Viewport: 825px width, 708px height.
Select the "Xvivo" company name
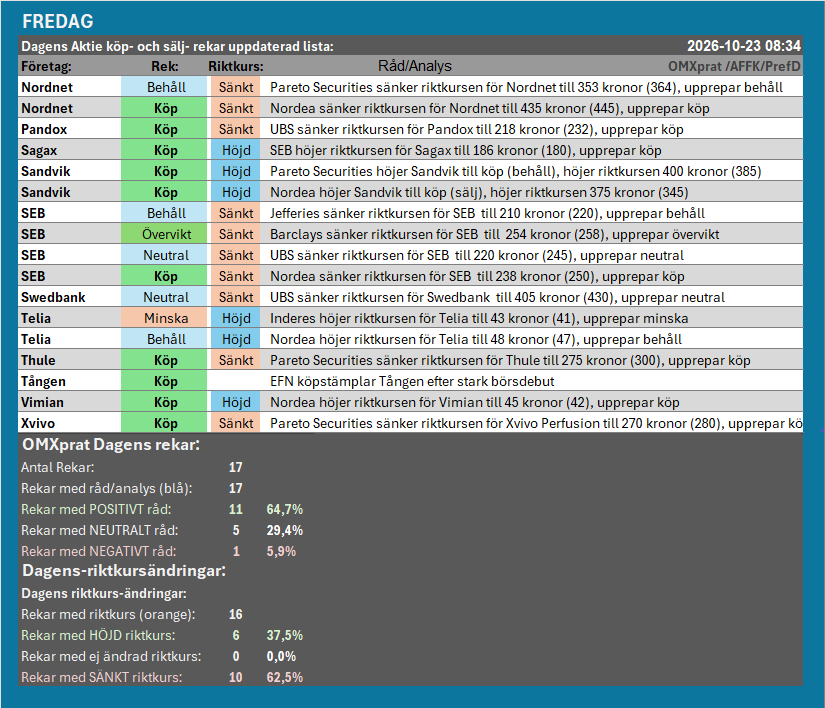tap(38, 424)
